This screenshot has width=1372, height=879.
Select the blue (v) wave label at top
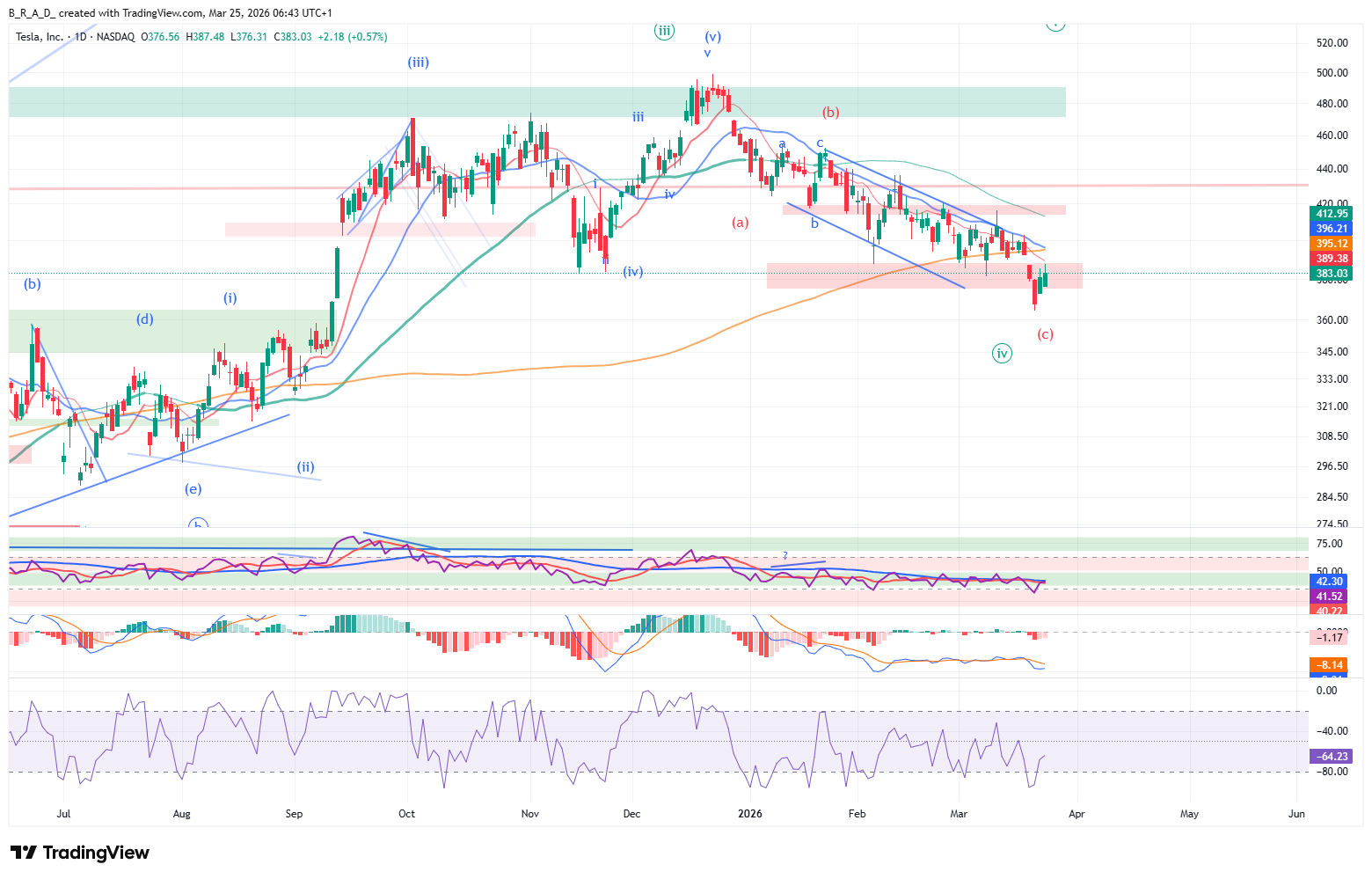point(712,37)
